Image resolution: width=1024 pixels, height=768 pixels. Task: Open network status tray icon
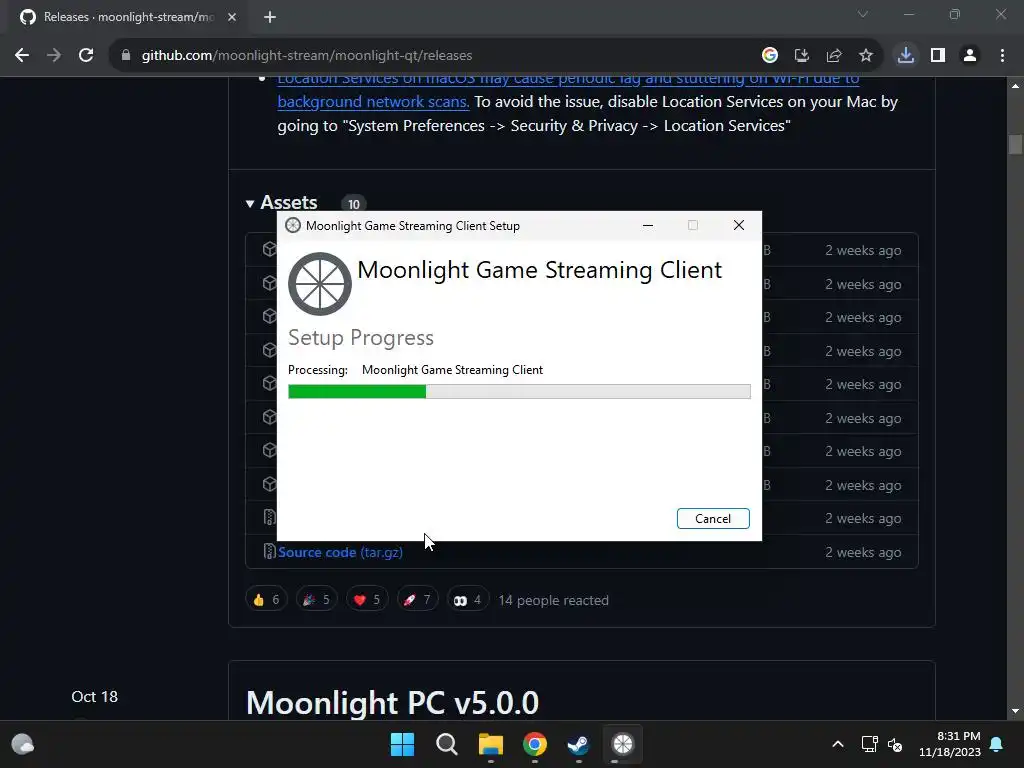[869, 744]
